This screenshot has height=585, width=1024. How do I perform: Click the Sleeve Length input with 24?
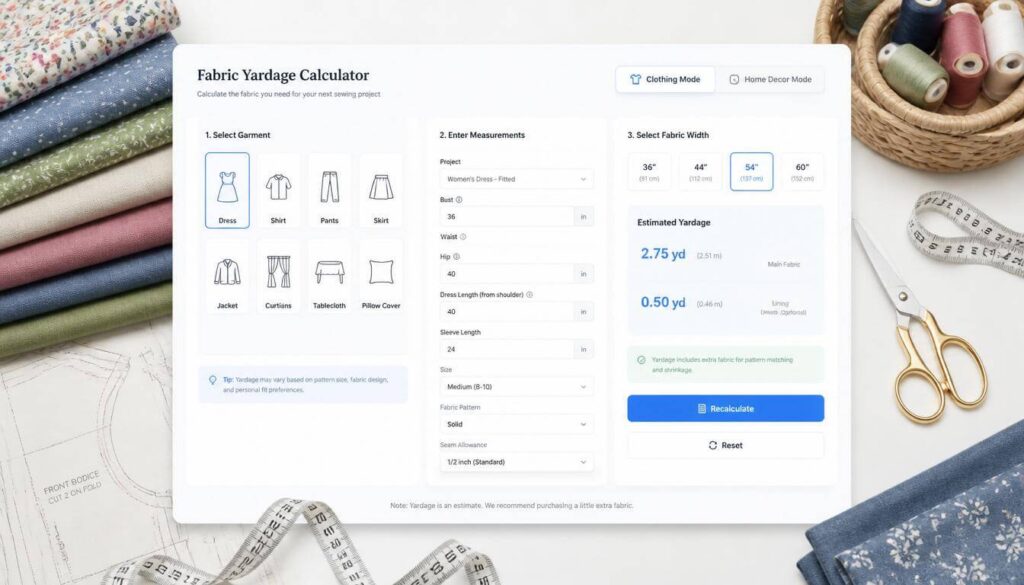click(507, 349)
